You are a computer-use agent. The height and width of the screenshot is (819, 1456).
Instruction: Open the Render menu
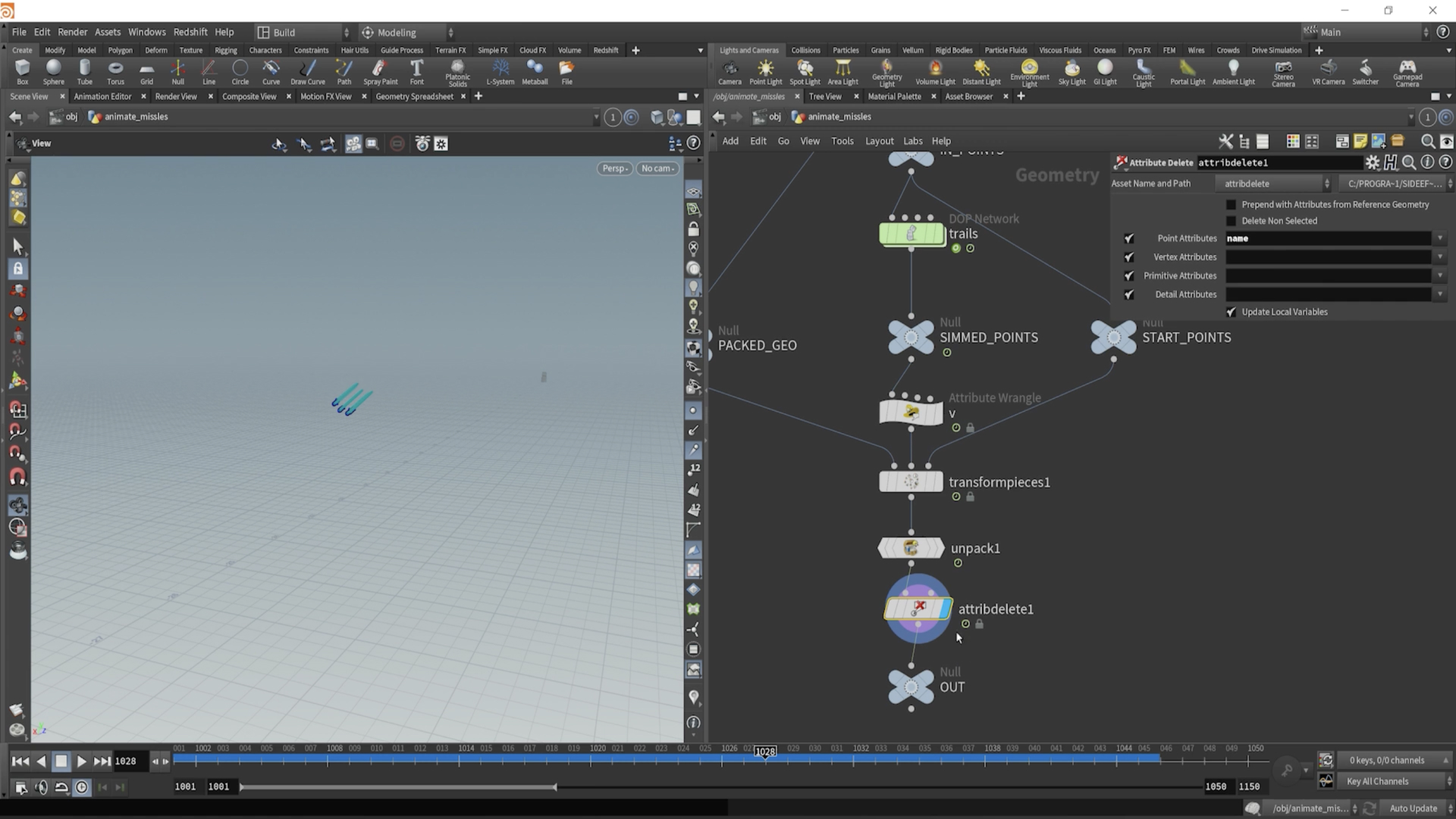click(x=72, y=32)
